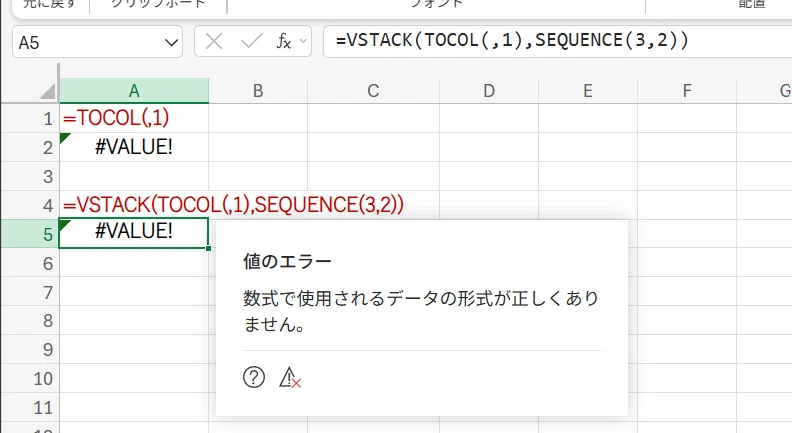Click the fill handle of cell A5
This screenshot has width=792, height=433.
(208, 248)
